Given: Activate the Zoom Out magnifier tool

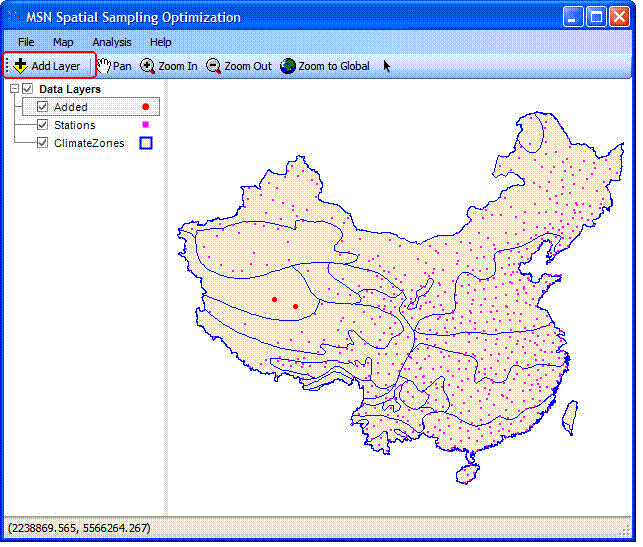Looking at the screenshot, I should click(x=213, y=66).
